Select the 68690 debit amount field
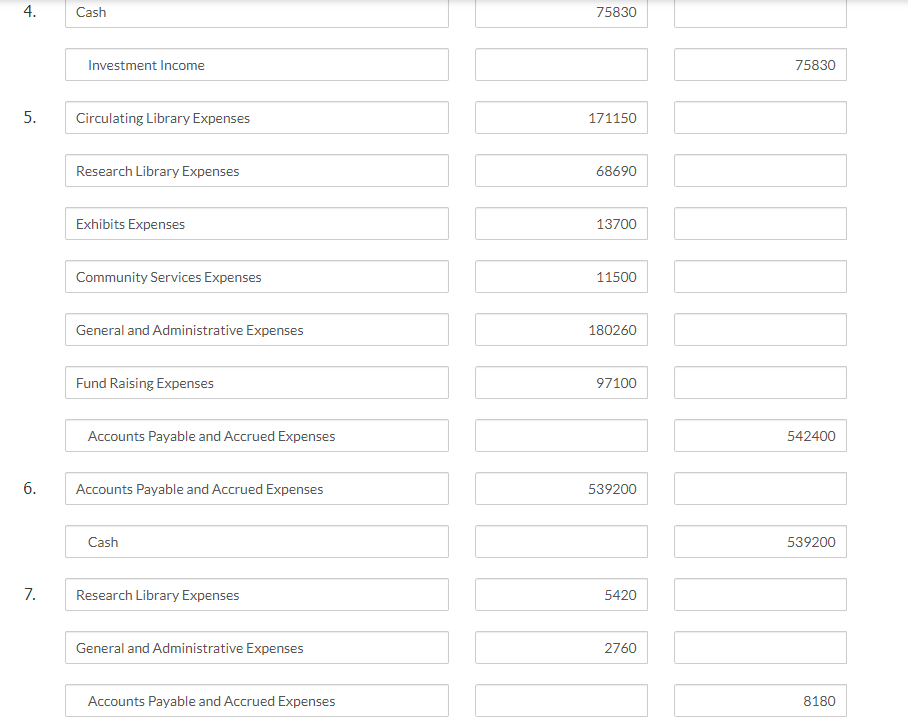Image resolution: width=908 pixels, height=728 pixels. (x=561, y=170)
